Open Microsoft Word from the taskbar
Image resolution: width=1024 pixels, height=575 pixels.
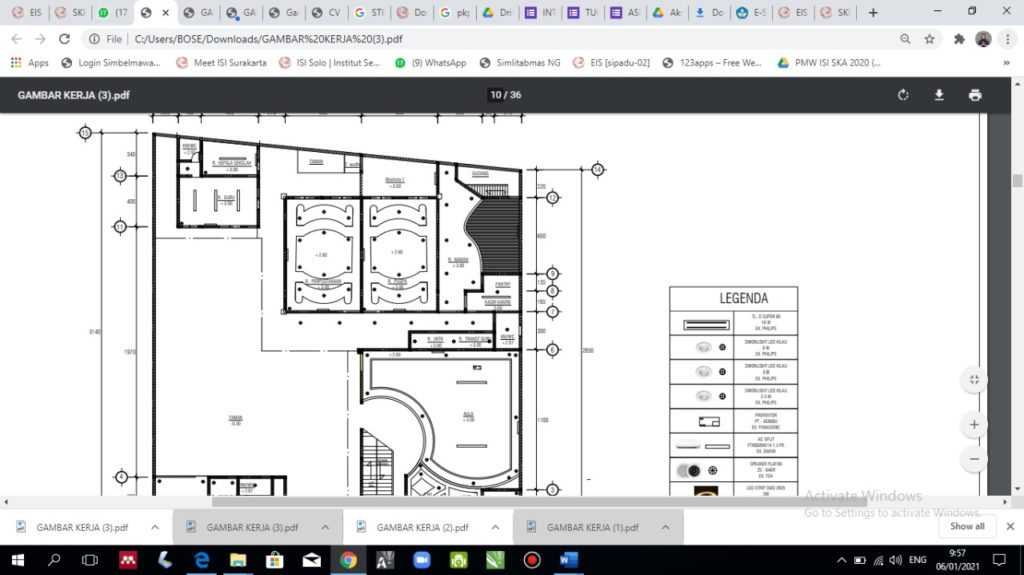pyautogui.click(x=569, y=560)
